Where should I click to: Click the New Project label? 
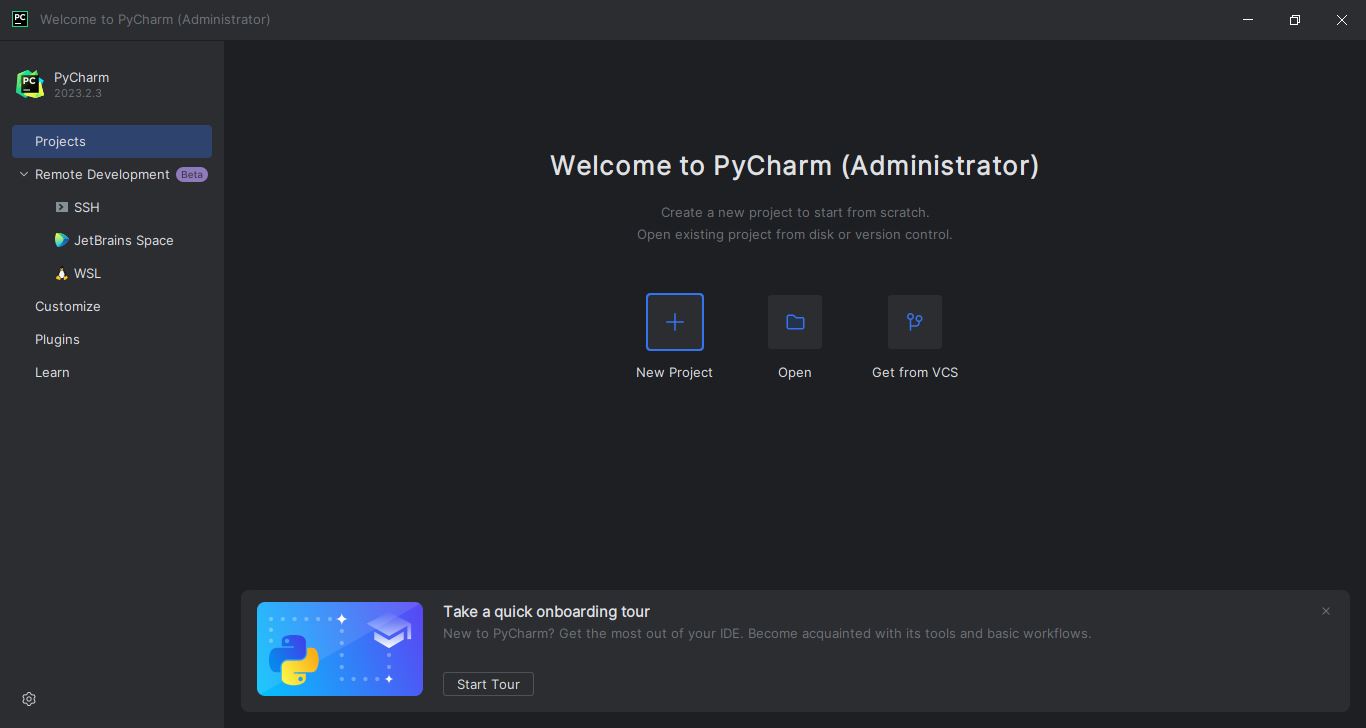coord(674,372)
